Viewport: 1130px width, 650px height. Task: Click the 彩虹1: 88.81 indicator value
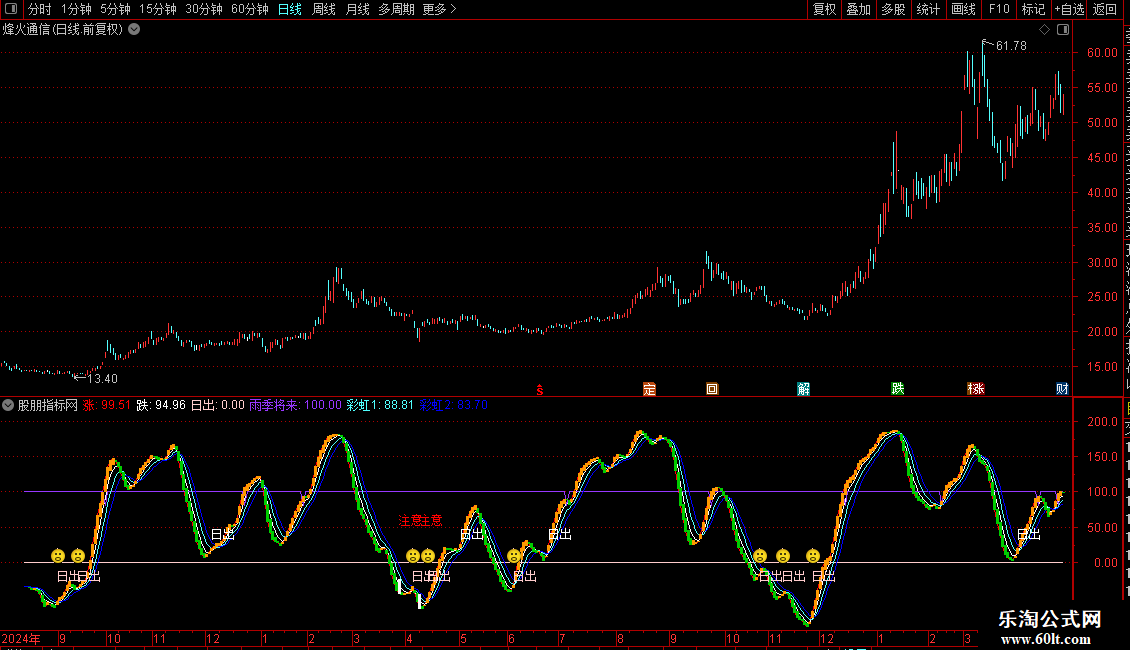[381, 405]
